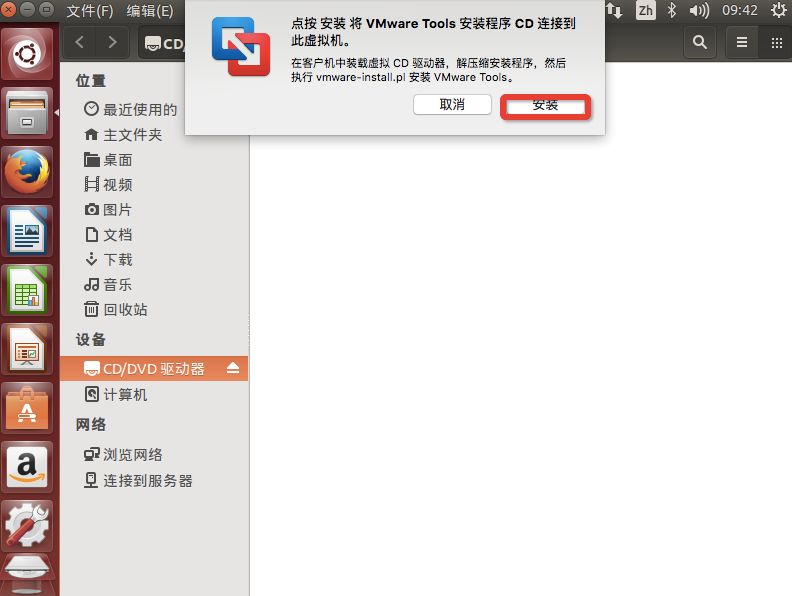Image resolution: width=792 pixels, height=596 pixels.
Task: Click the CD path bar button
Action: tap(163, 43)
